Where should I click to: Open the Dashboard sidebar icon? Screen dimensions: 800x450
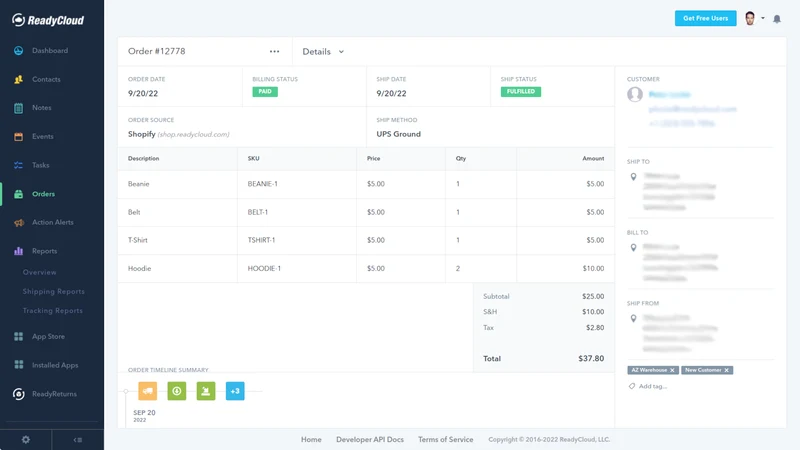point(18,51)
